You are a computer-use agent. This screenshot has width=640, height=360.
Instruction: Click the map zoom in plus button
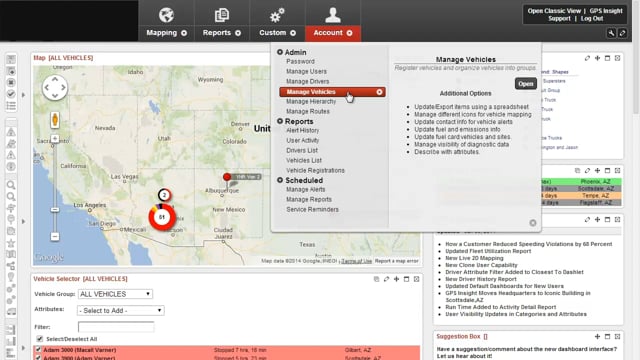point(55,139)
